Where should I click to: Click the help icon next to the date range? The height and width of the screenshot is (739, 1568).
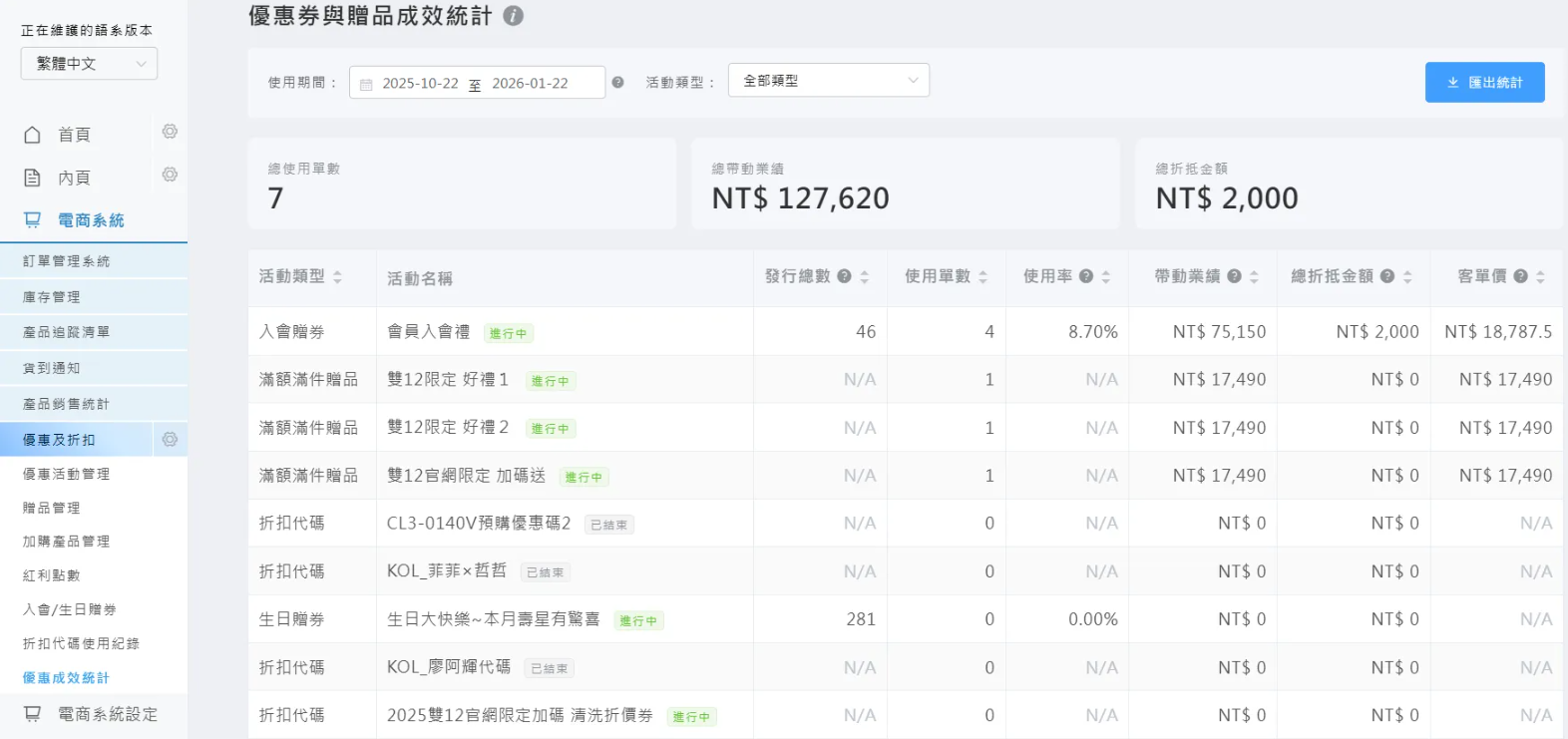(617, 83)
